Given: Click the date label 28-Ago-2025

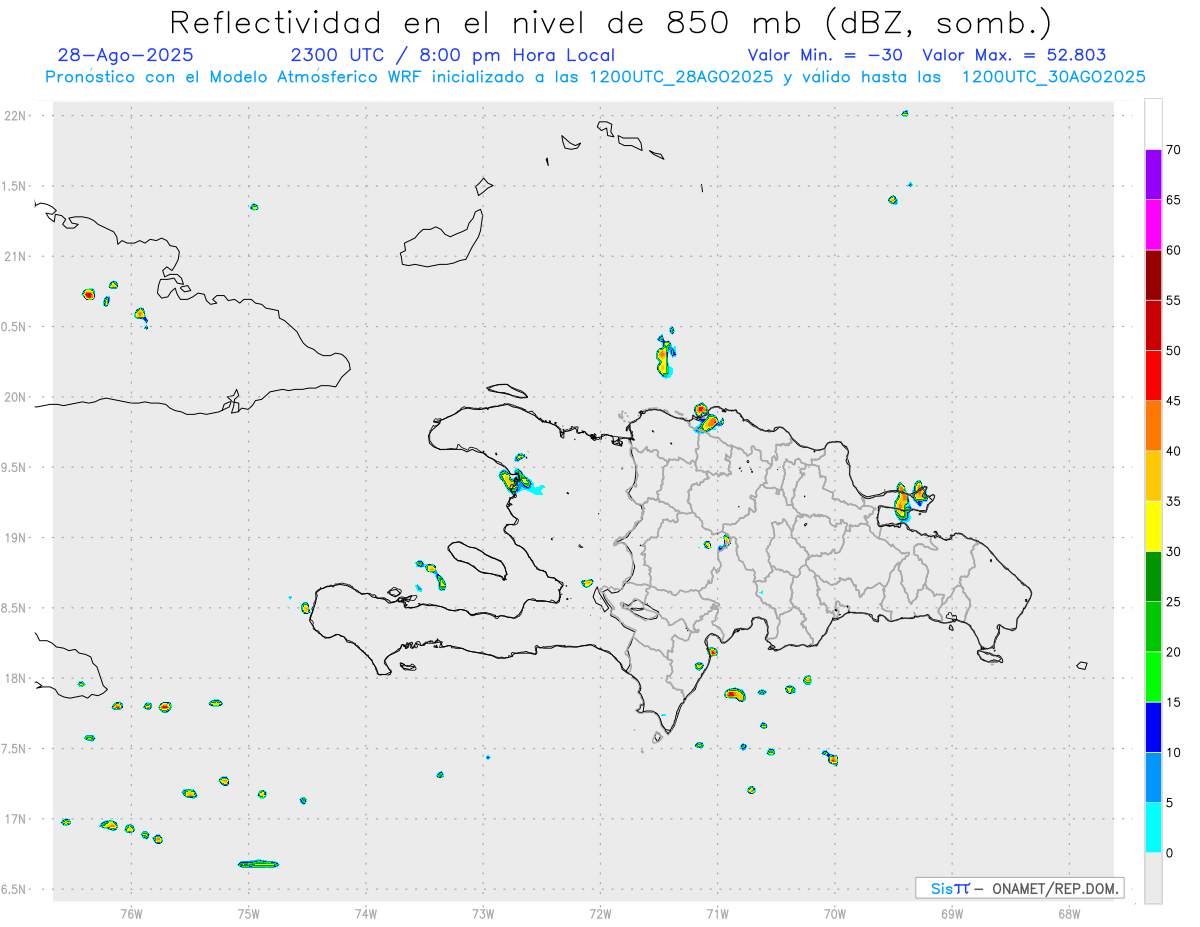Looking at the screenshot, I should tap(126, 55).
